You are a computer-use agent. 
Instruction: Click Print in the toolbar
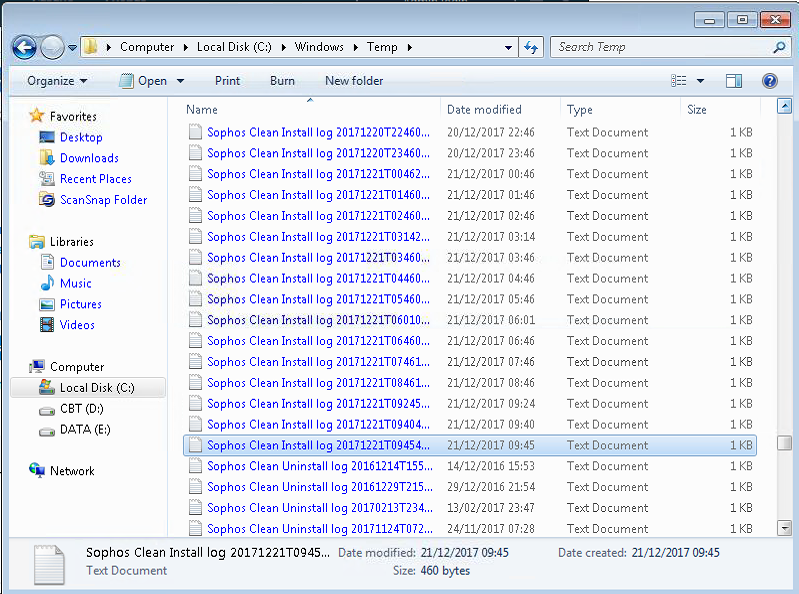[x=227, y=80]
